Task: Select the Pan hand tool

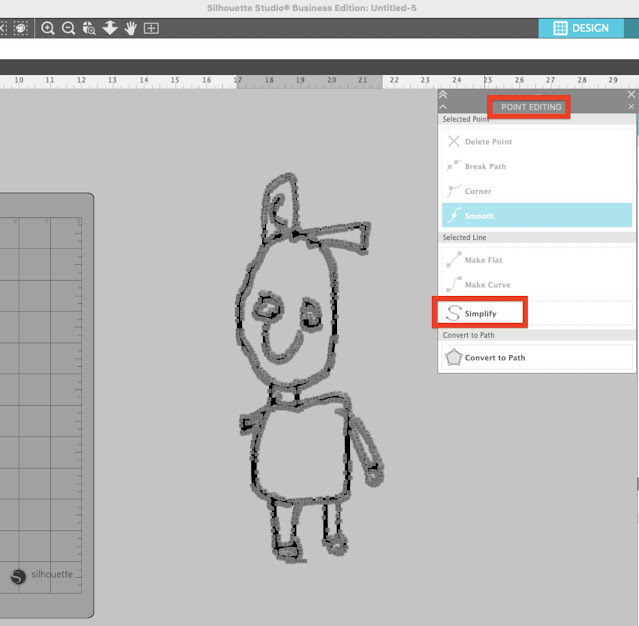Action: pos(130,28)
